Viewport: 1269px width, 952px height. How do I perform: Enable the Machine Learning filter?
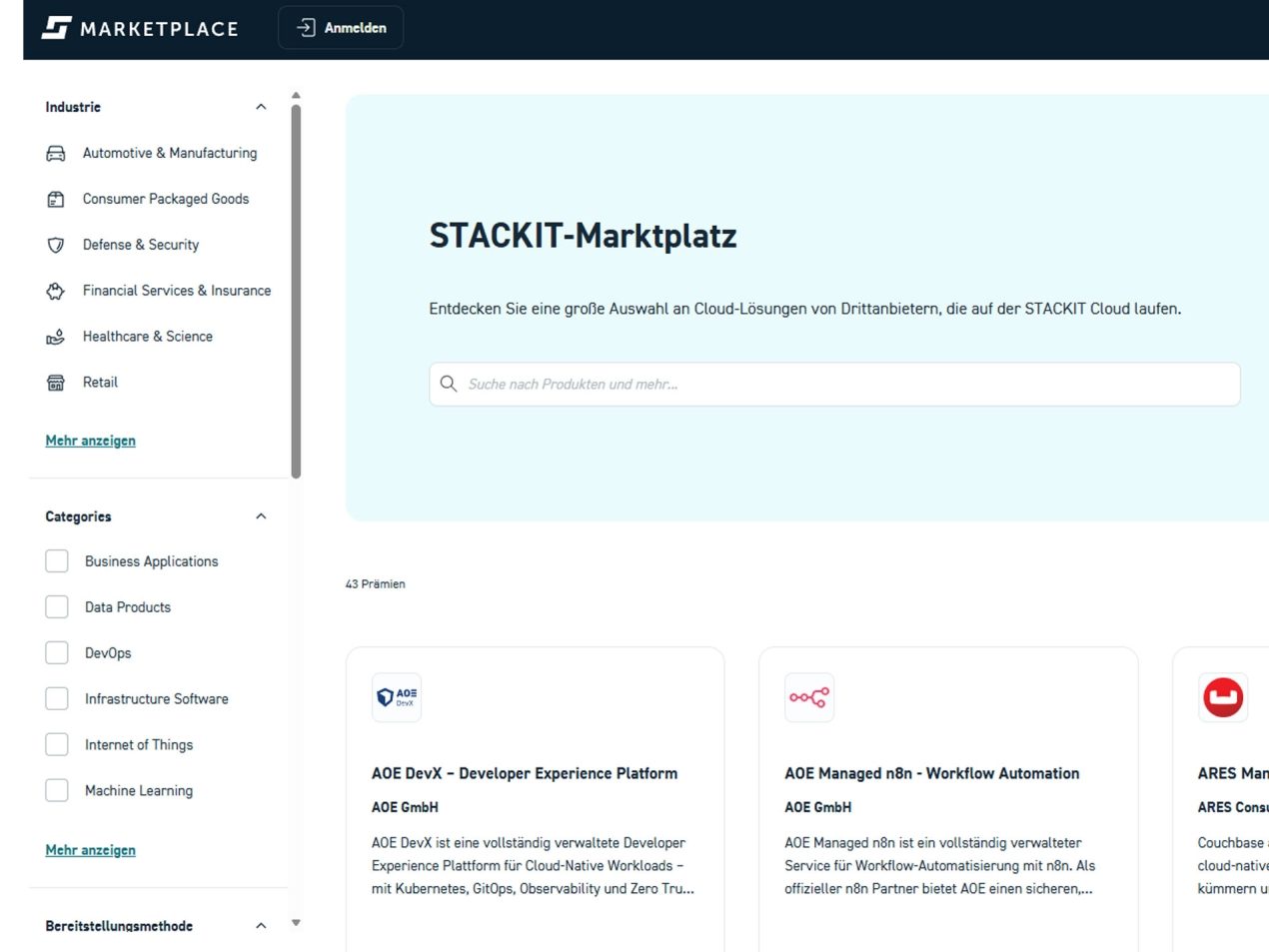click(57, 790)
